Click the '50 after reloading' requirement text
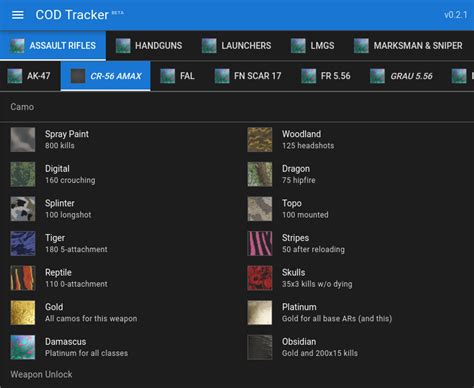 [313, 249]
